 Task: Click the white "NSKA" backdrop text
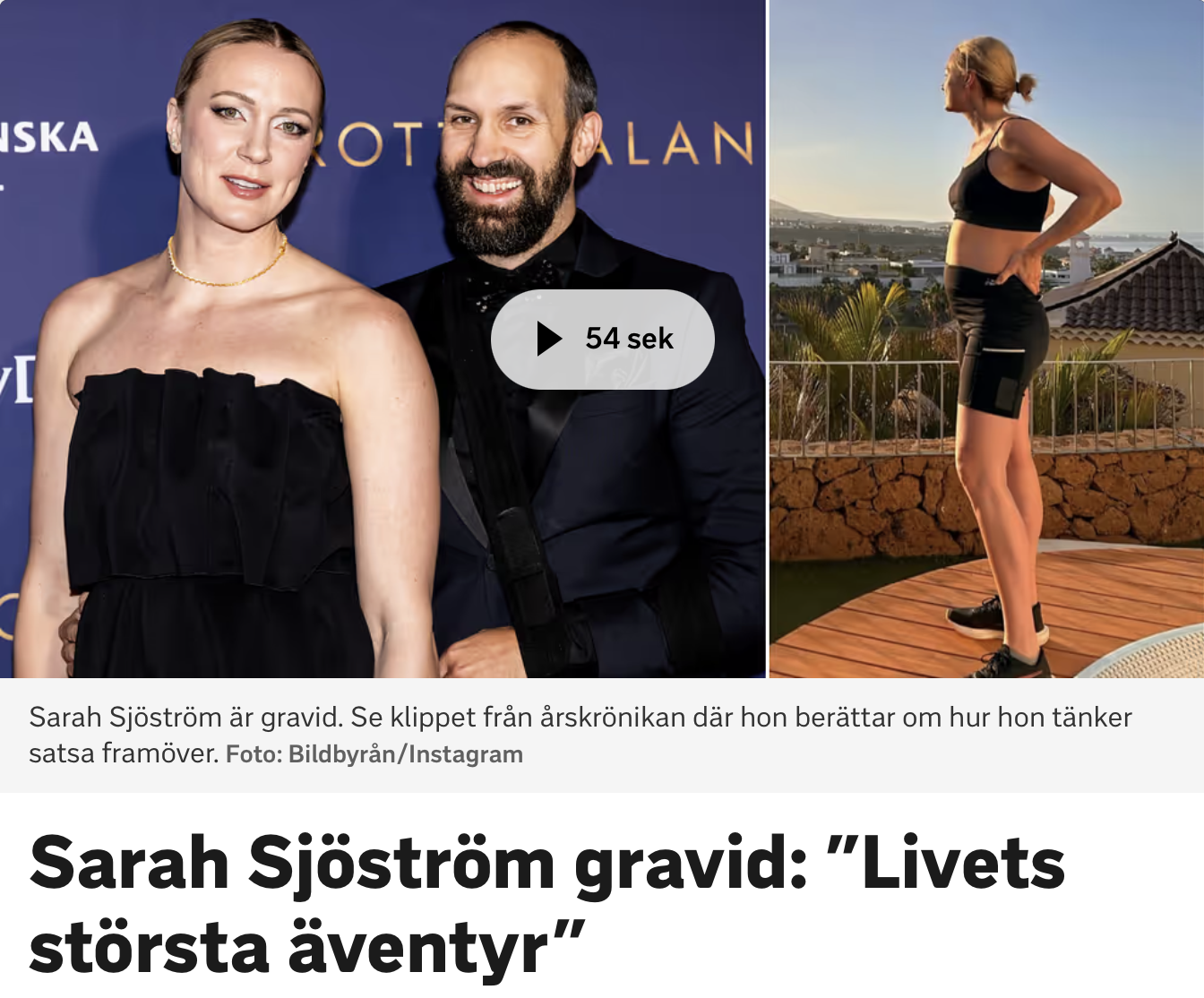[49, 137]
